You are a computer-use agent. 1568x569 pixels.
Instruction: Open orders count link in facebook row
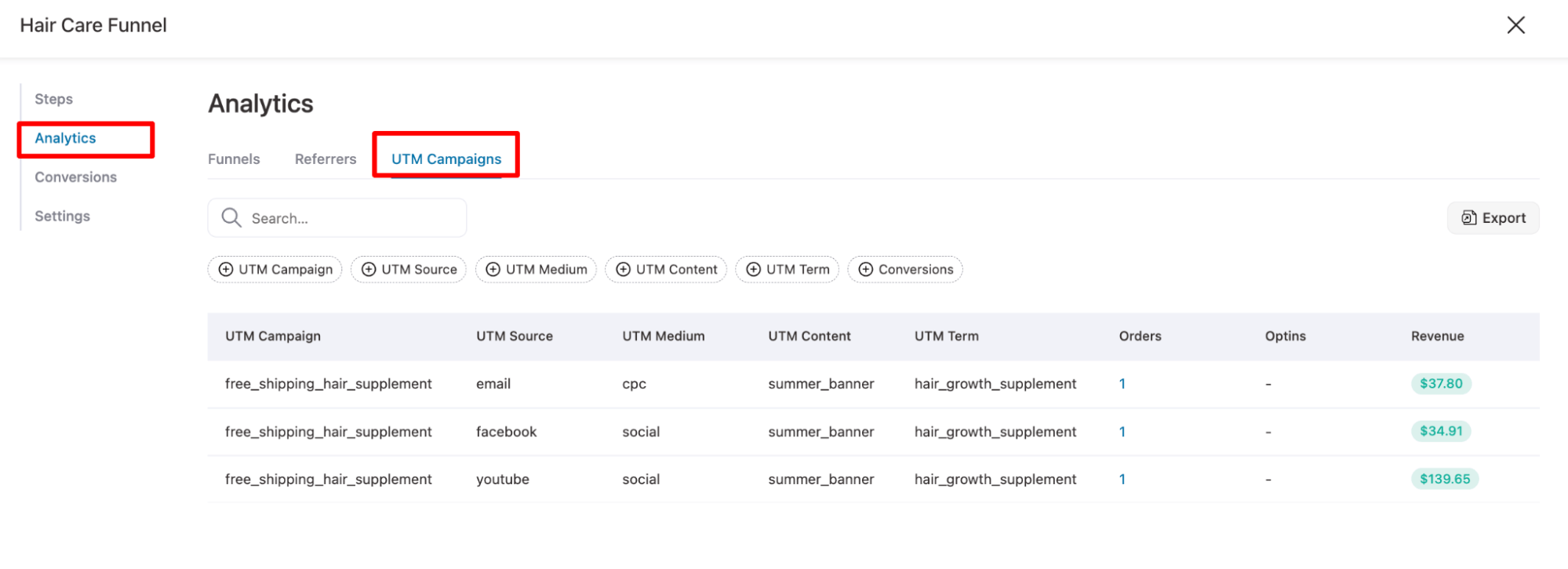tap(1122, 432)
